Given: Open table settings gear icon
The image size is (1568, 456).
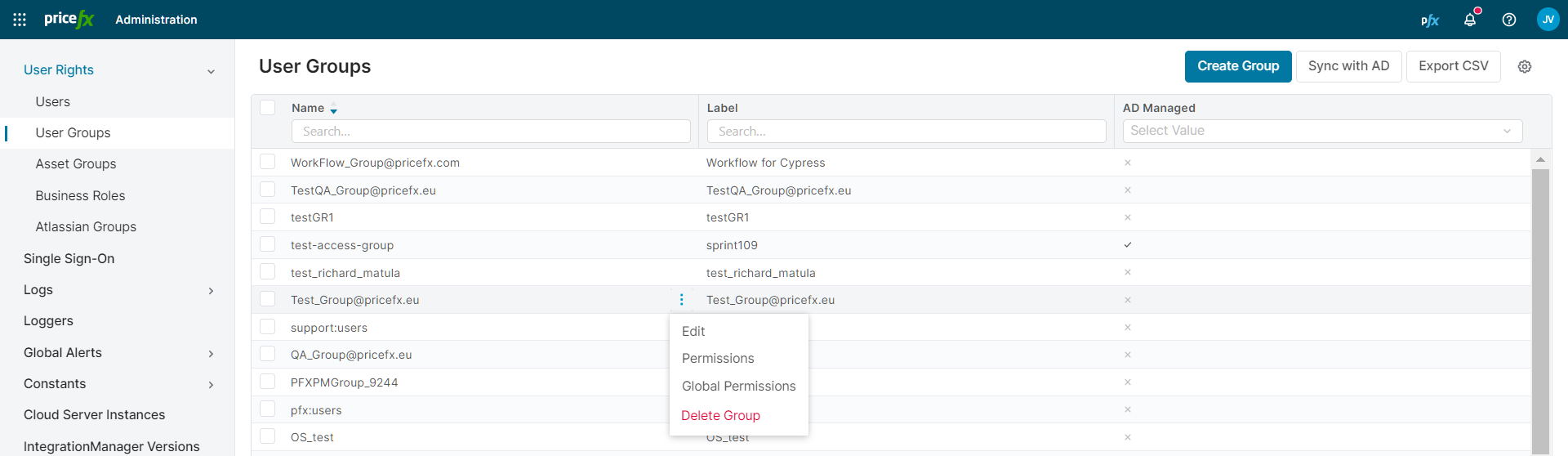Looking at the screenshot, I should click(1525, 67).
